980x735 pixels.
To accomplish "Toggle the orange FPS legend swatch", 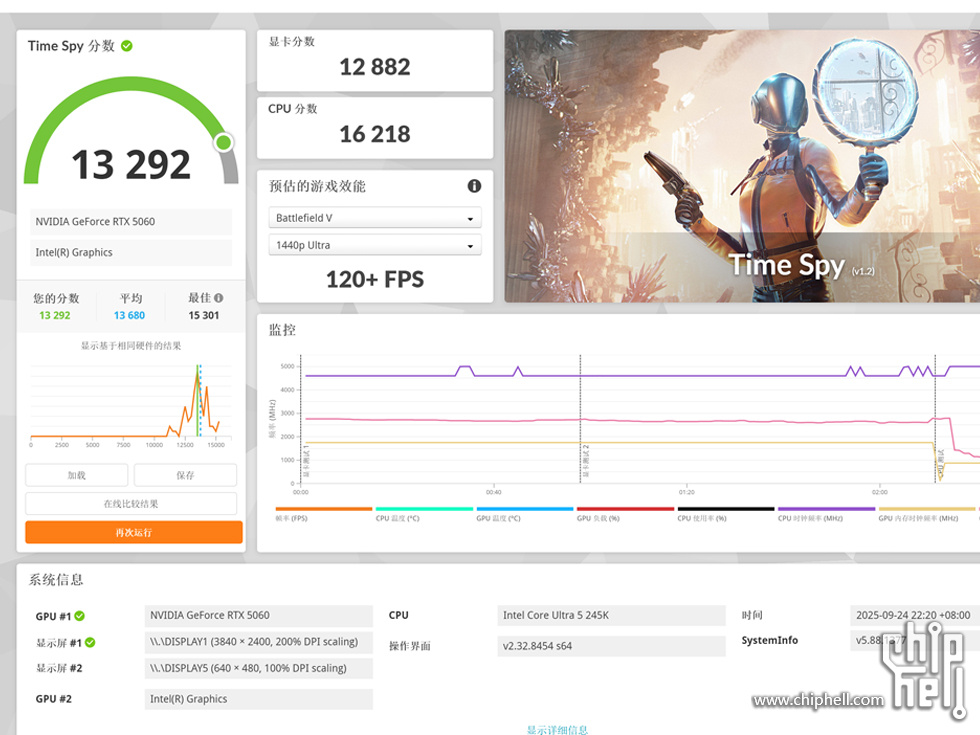I will click(x=324, y=509).
